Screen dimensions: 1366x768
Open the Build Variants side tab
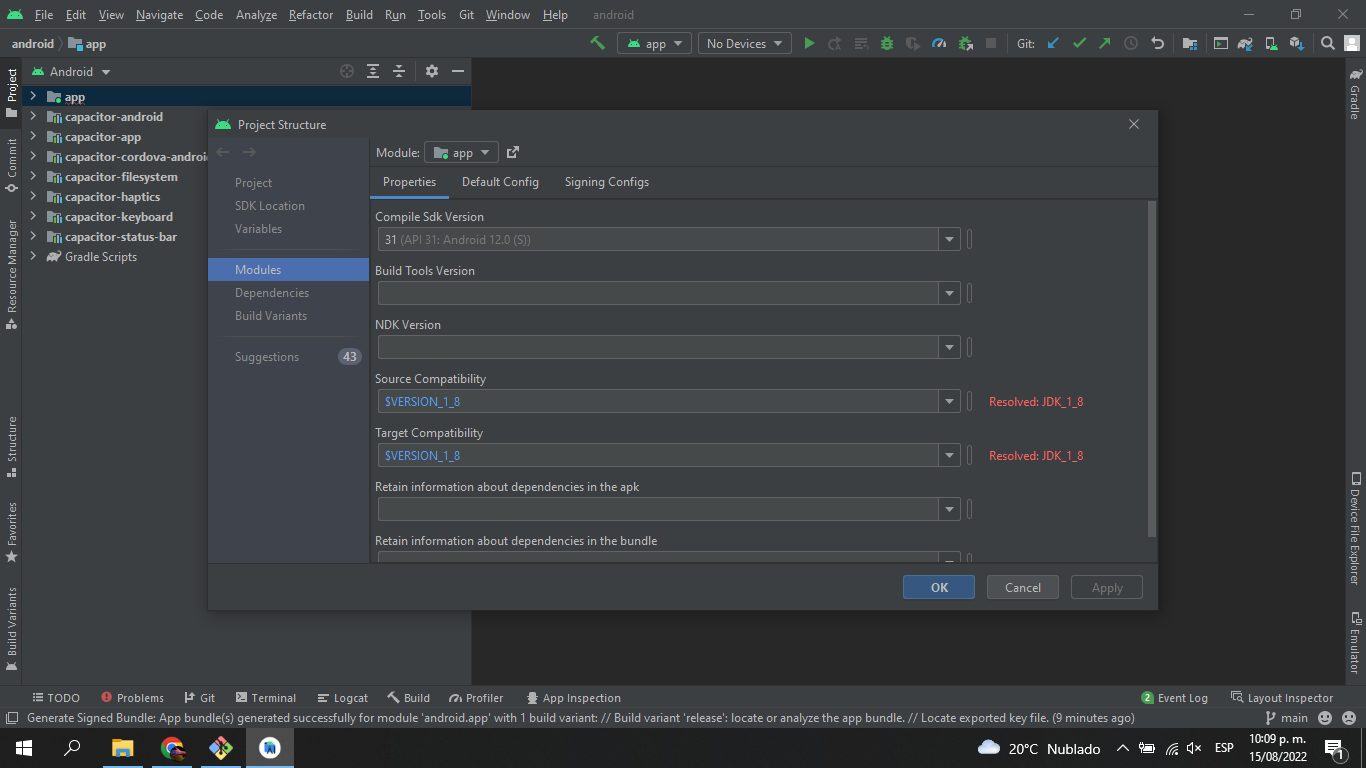click(x=11, y=629)
